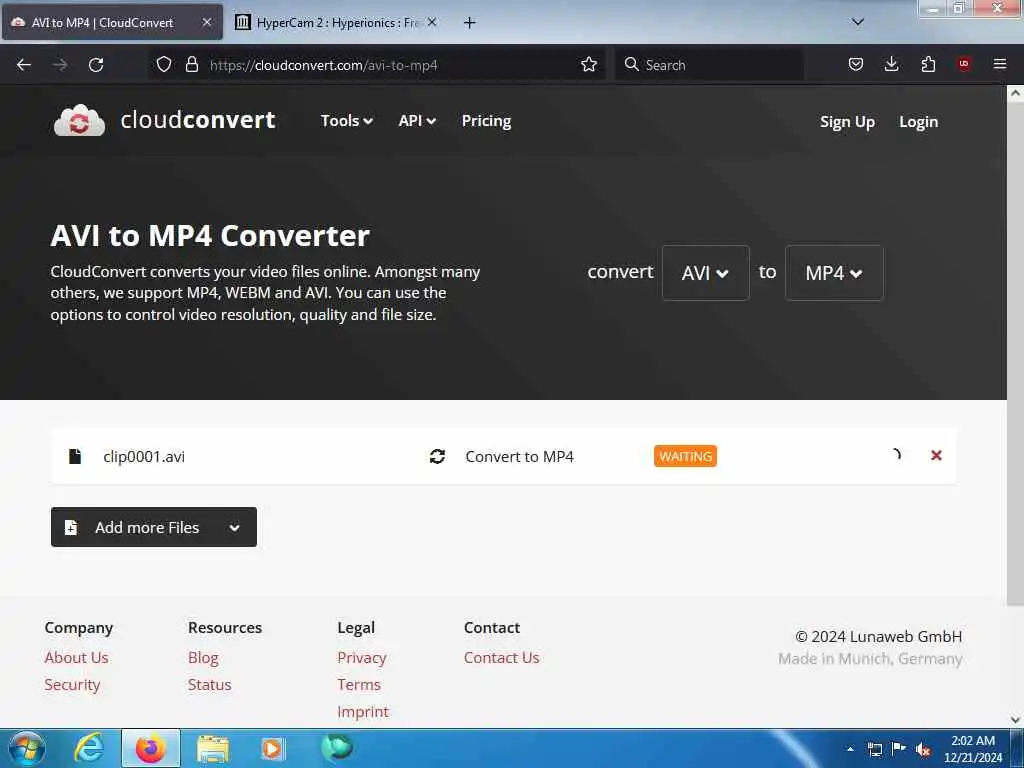Click the file icon beside clip0001.avi
The width and height of the screenshot is (1024, 768).
(75, 456)
